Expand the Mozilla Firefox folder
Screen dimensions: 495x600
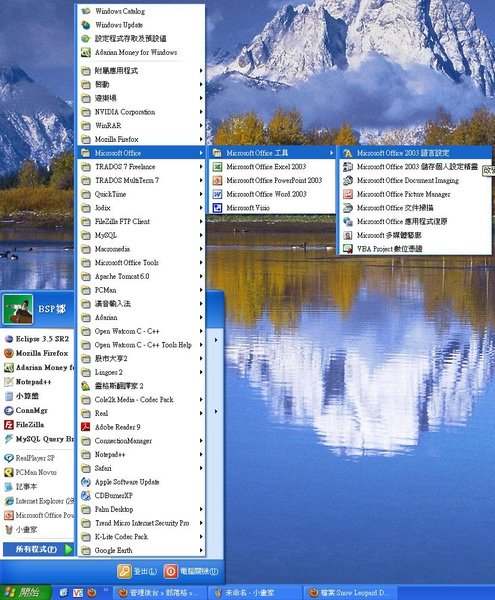[141, 139]
